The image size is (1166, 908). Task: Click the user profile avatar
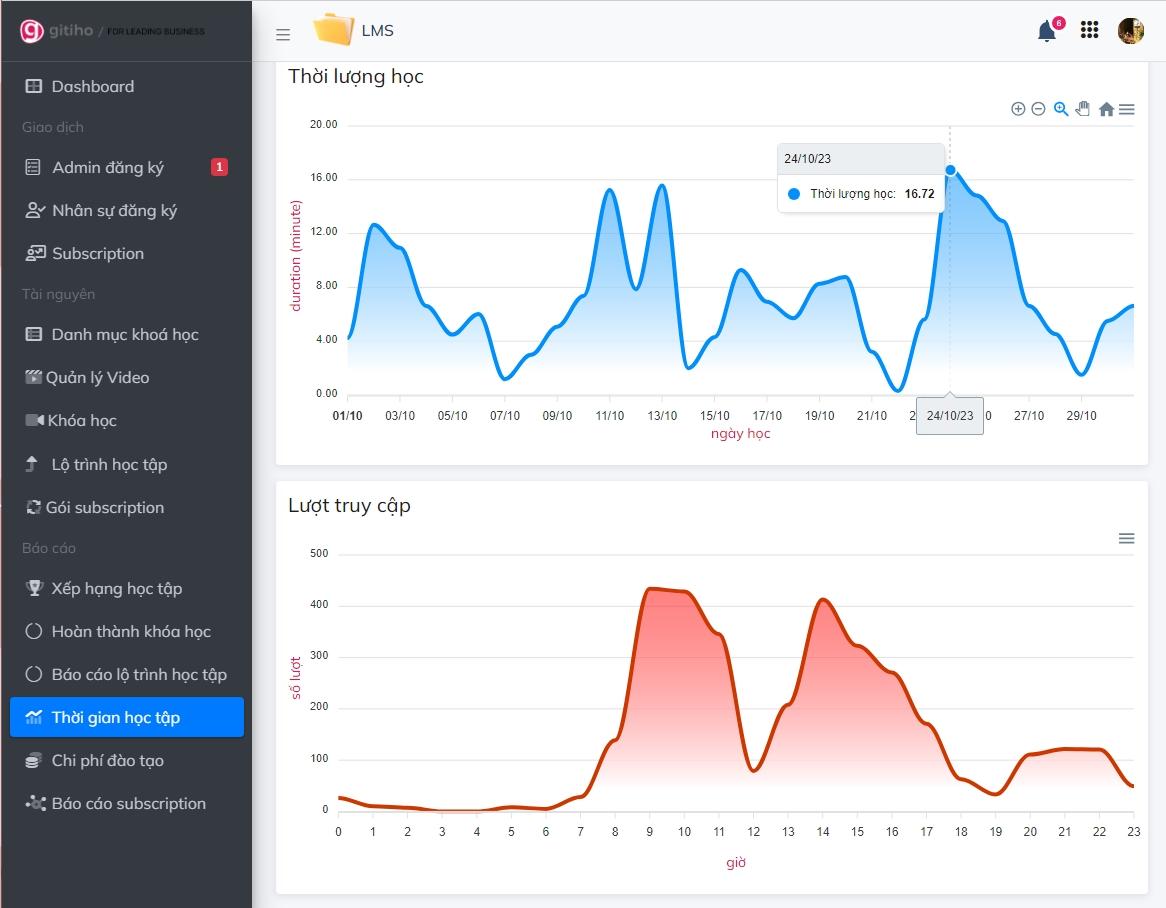click(1130, 31)
